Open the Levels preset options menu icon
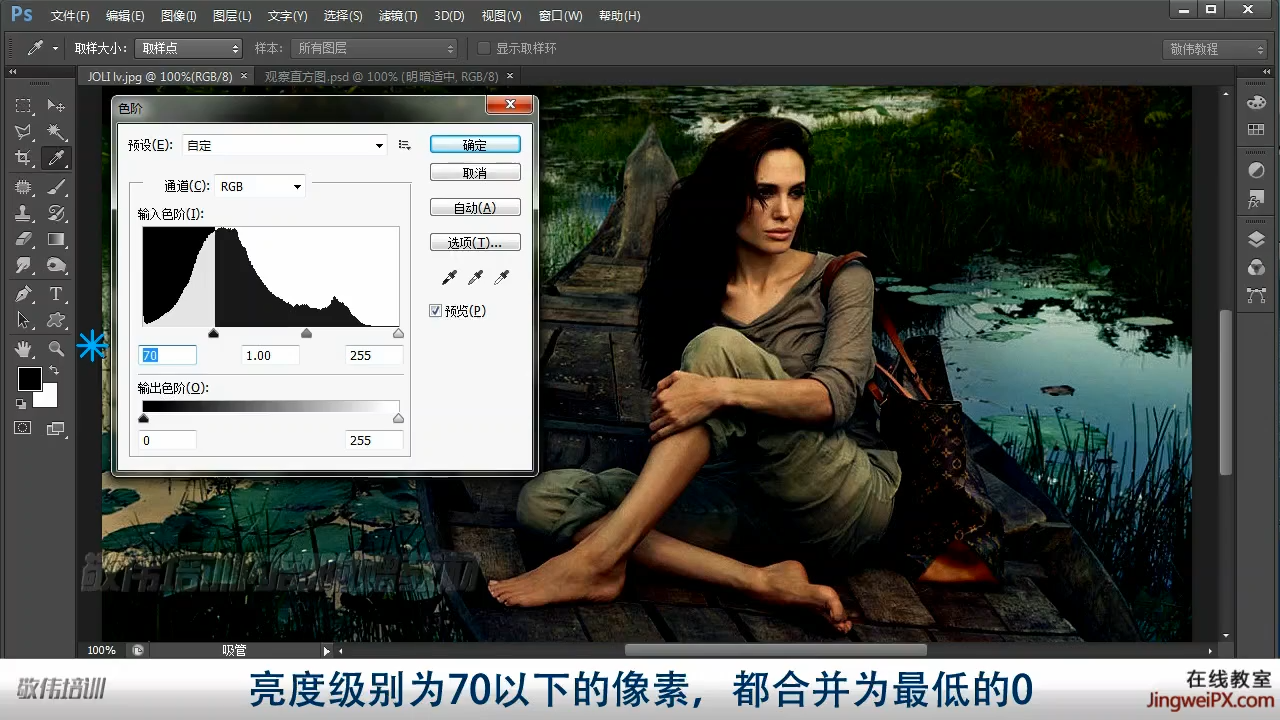The image size is (1280, 720). [x=404, y=145]
